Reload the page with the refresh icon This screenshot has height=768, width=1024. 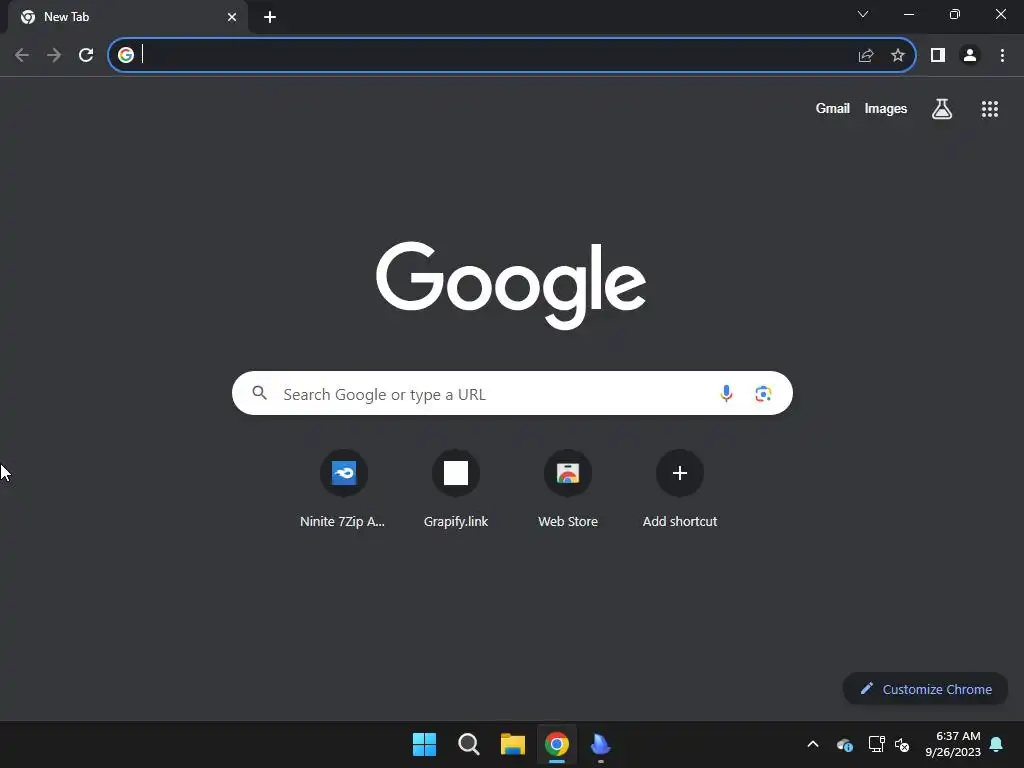(x=86, y=55)
